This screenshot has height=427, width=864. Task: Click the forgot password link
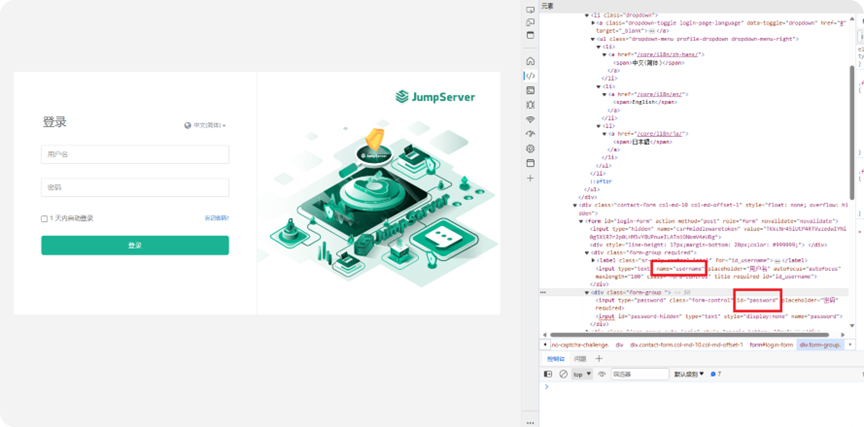click(x=217, y=218)
